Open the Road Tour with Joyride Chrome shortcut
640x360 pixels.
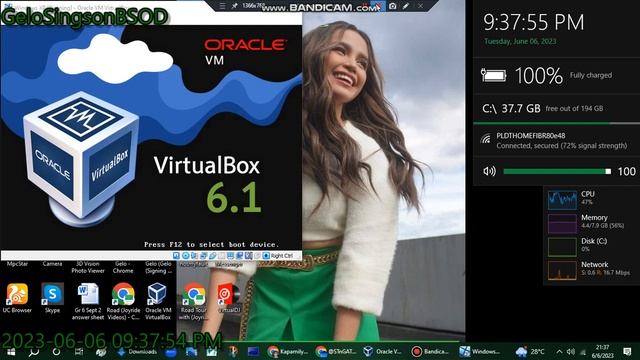[193, 301]
